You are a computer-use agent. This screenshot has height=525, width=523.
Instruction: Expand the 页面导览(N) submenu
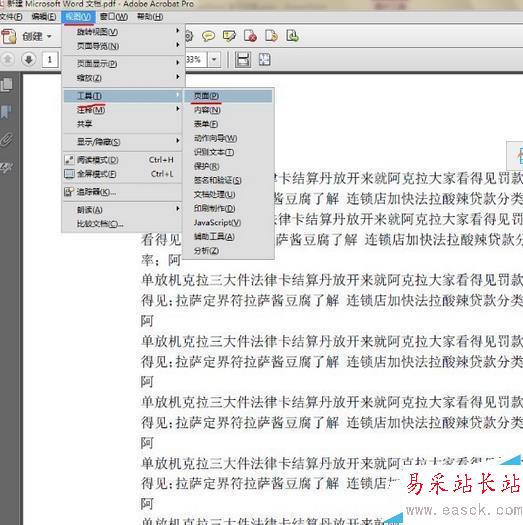(123, 46)
